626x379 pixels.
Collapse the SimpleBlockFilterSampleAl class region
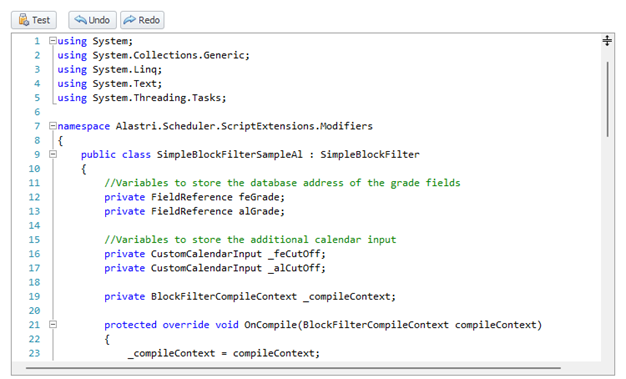click(x=53, y=154)
